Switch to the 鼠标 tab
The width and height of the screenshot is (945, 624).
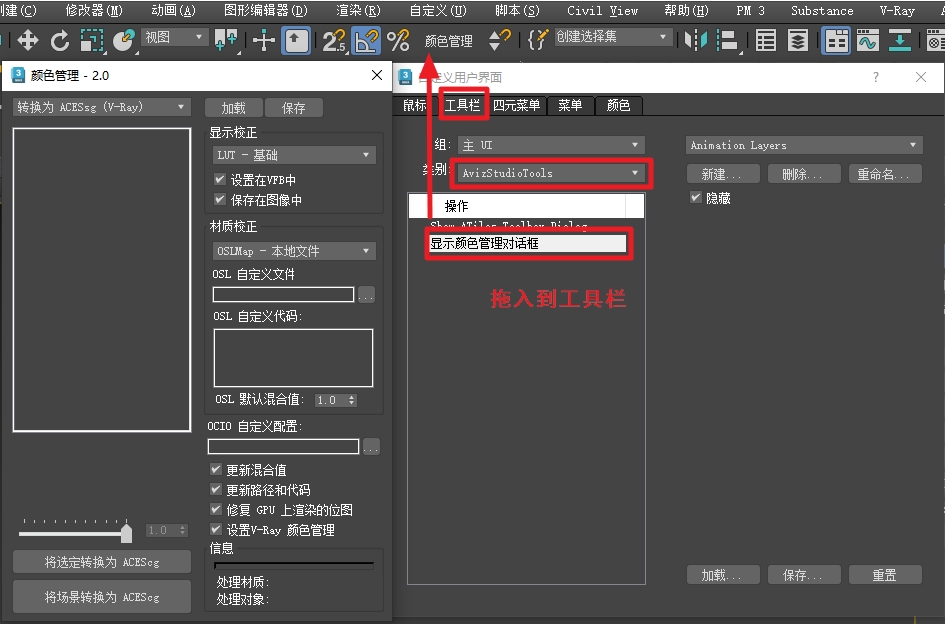[415, 106]
